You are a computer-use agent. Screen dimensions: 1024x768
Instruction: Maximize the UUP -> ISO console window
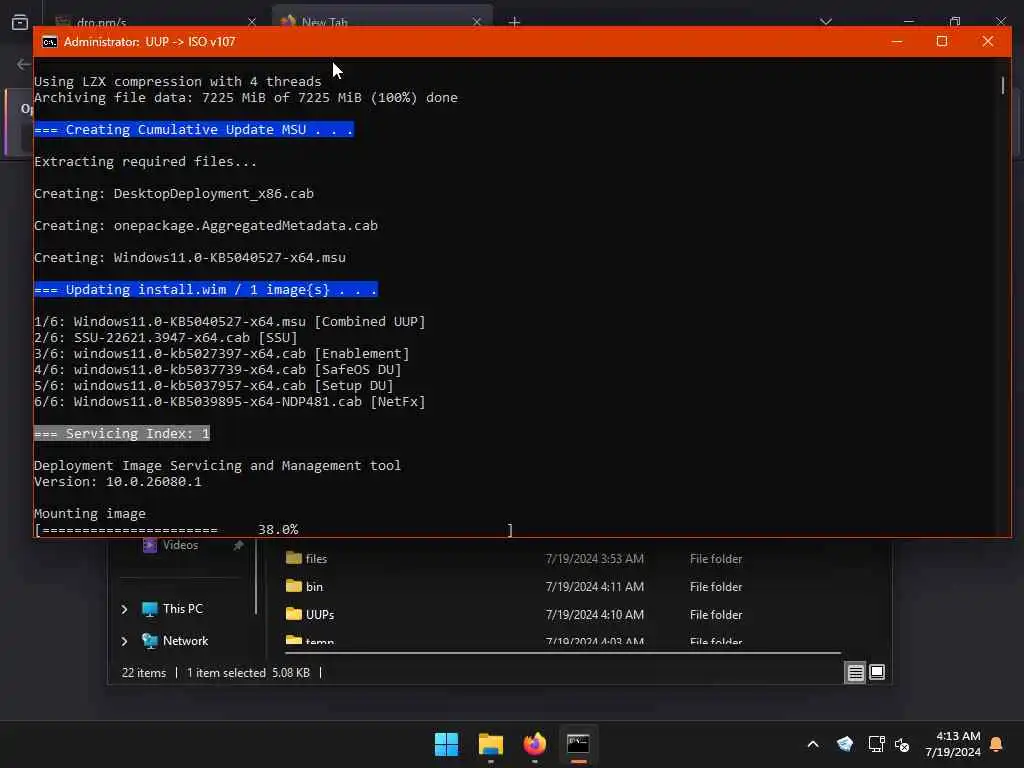tap(942, 42)
